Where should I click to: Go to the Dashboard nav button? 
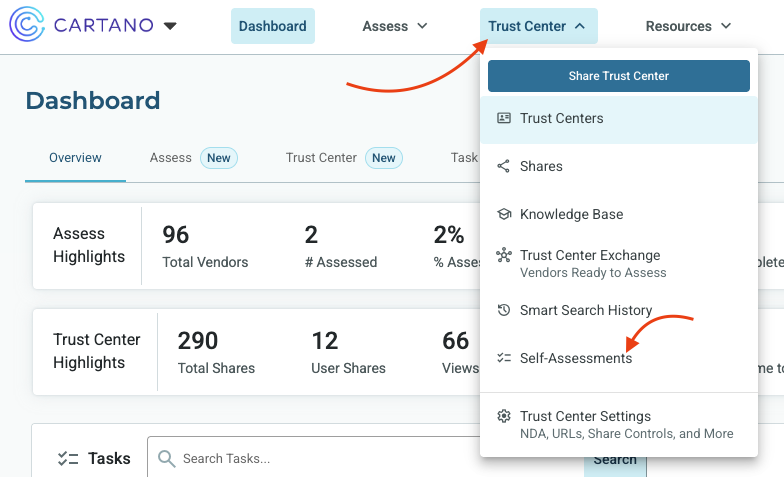(272, 26)
